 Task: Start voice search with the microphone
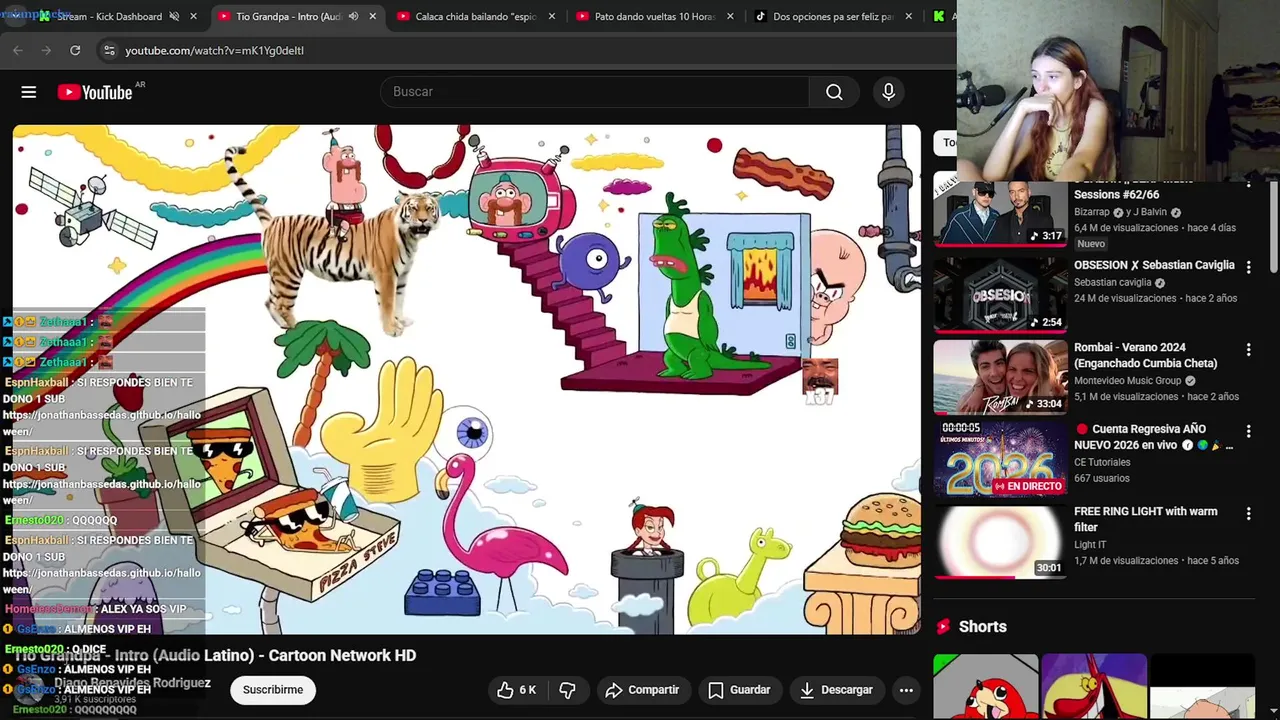[x=889, y=92]
